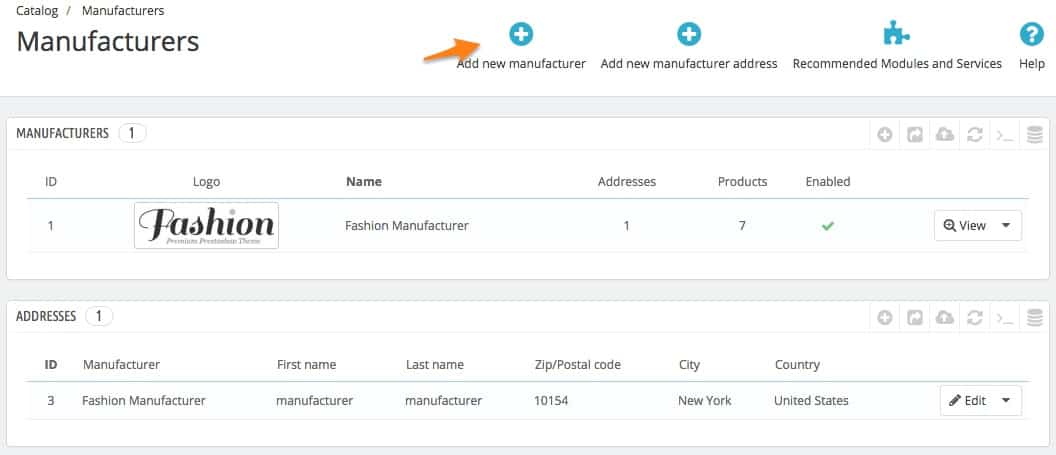Refresh the Addresses list

tap(975, 318)
